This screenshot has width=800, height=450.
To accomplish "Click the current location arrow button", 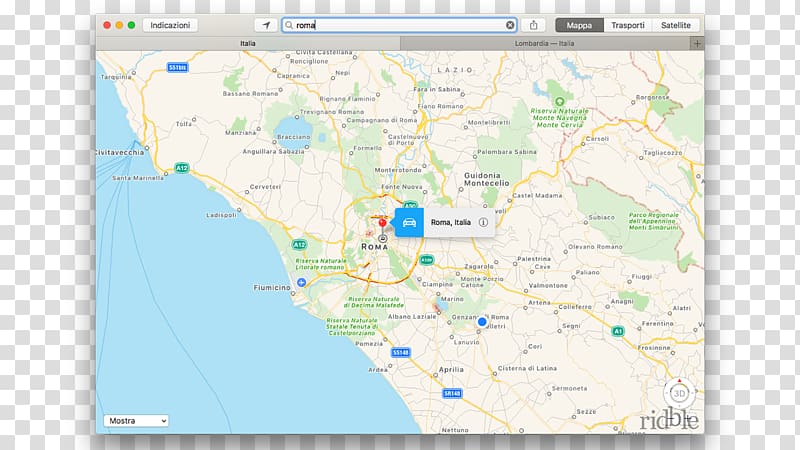I will point(266,25).
